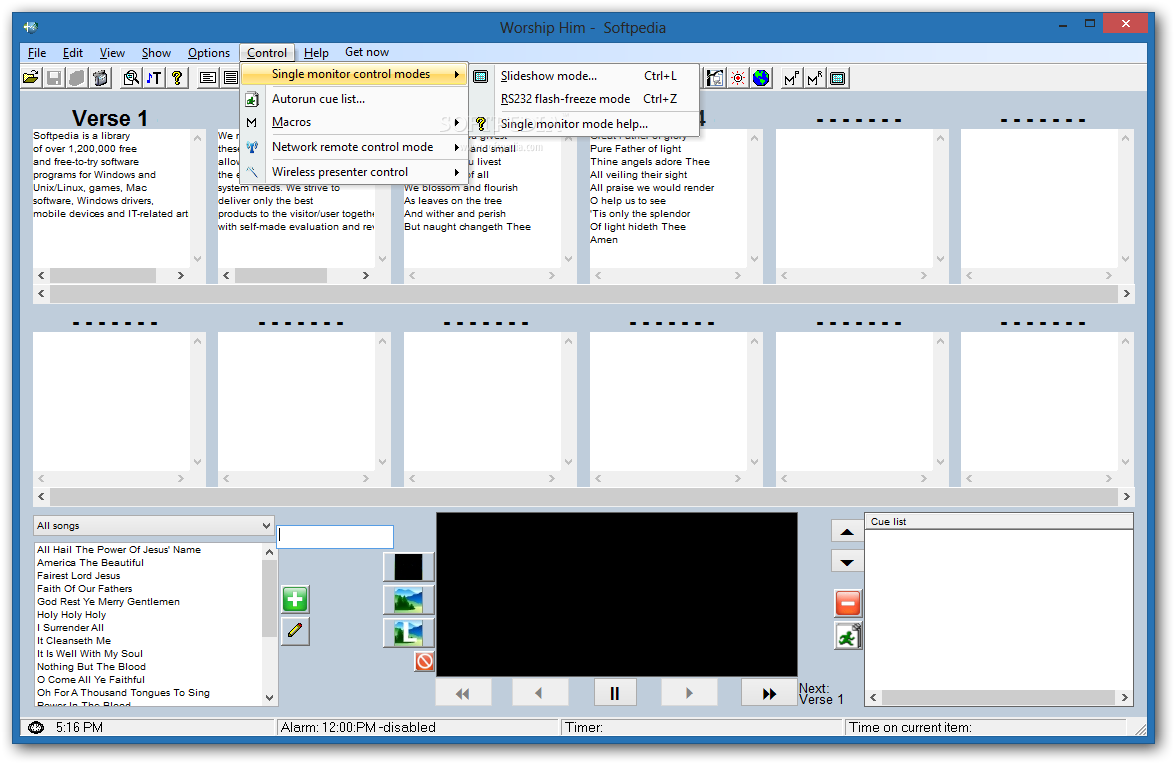
Task: Select the landscape with L logo button
Action: point(408,633)
